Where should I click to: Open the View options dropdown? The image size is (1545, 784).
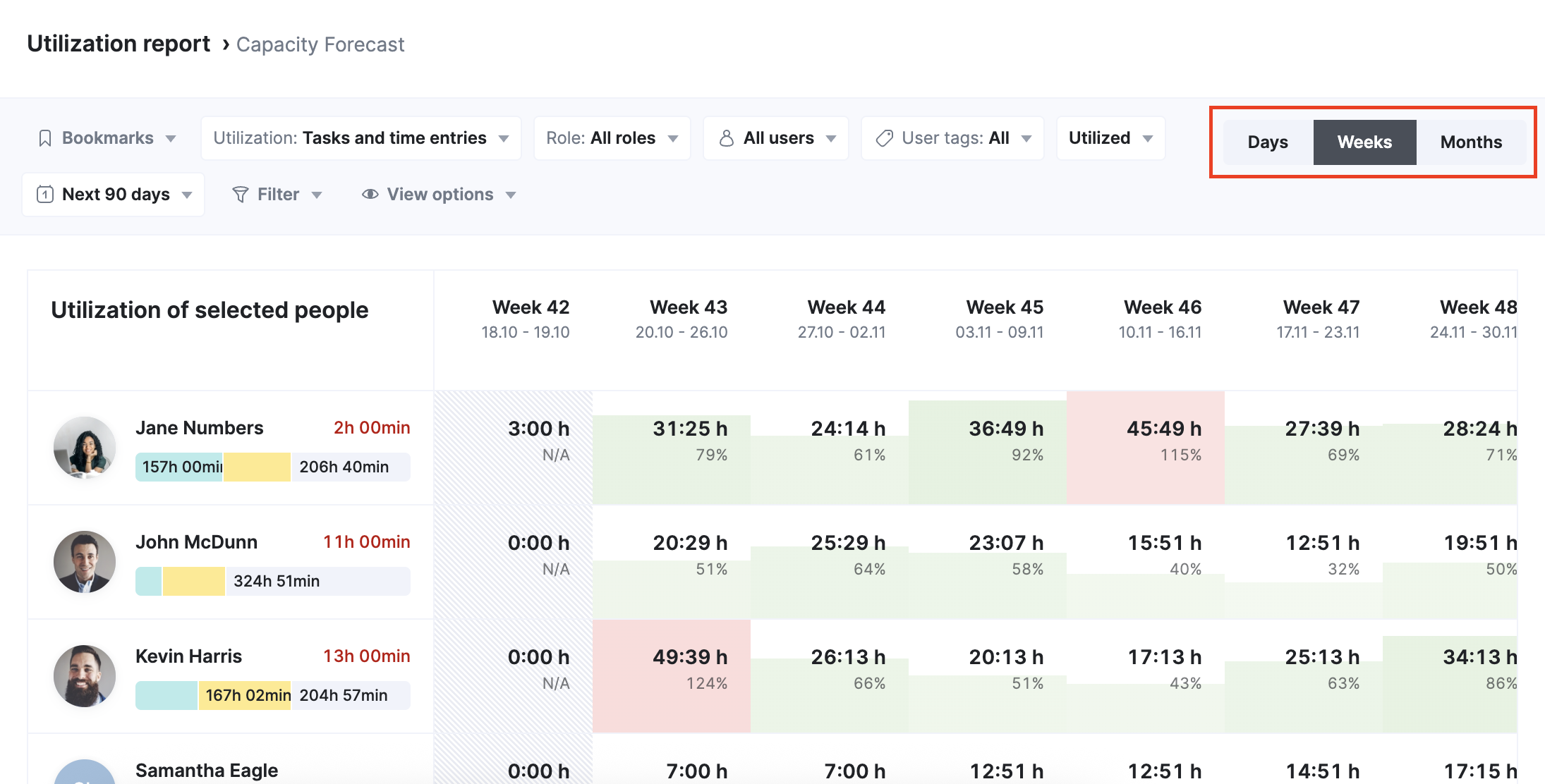click(439, 195)
